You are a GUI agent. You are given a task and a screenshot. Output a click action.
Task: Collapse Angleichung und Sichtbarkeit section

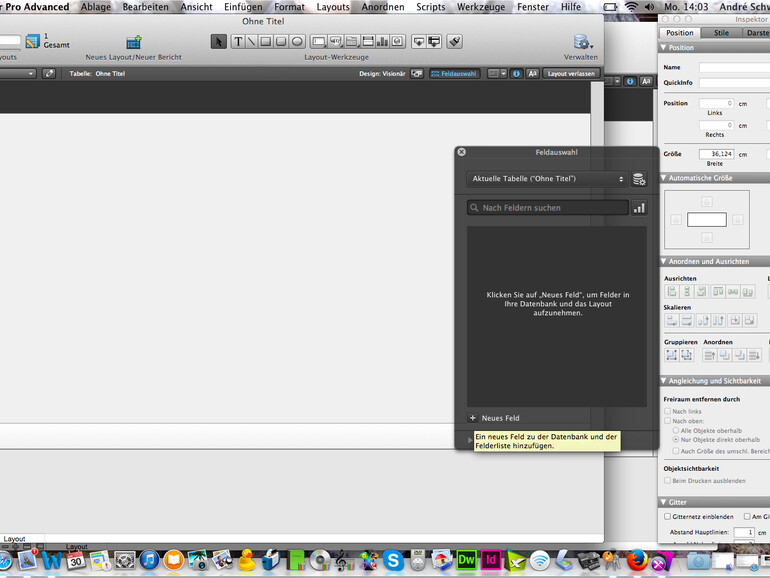point(664,381)
